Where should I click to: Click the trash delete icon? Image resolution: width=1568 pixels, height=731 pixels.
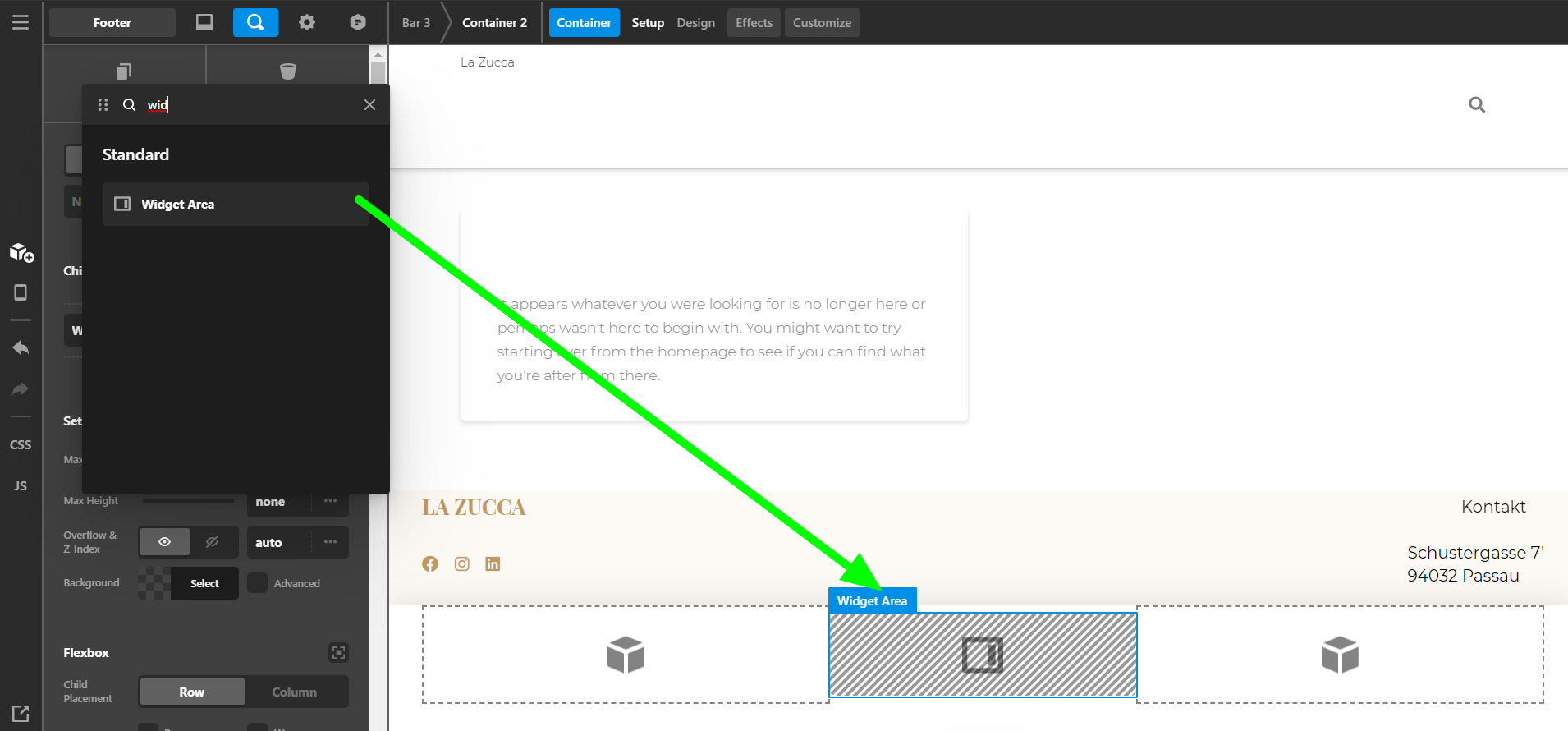288,71
